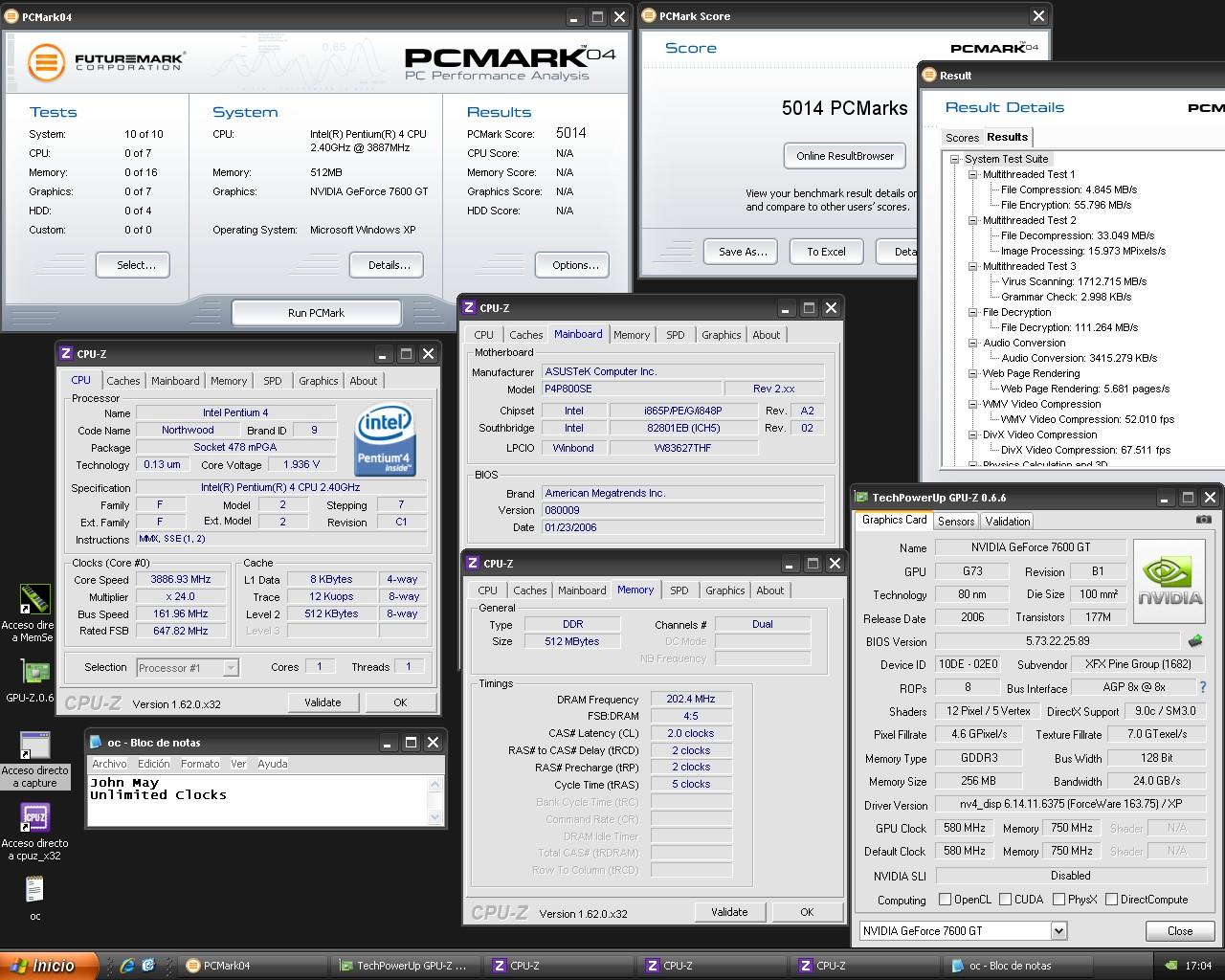
Task: Open the oc text file desktop icon
Action: [x=34, y=900]
